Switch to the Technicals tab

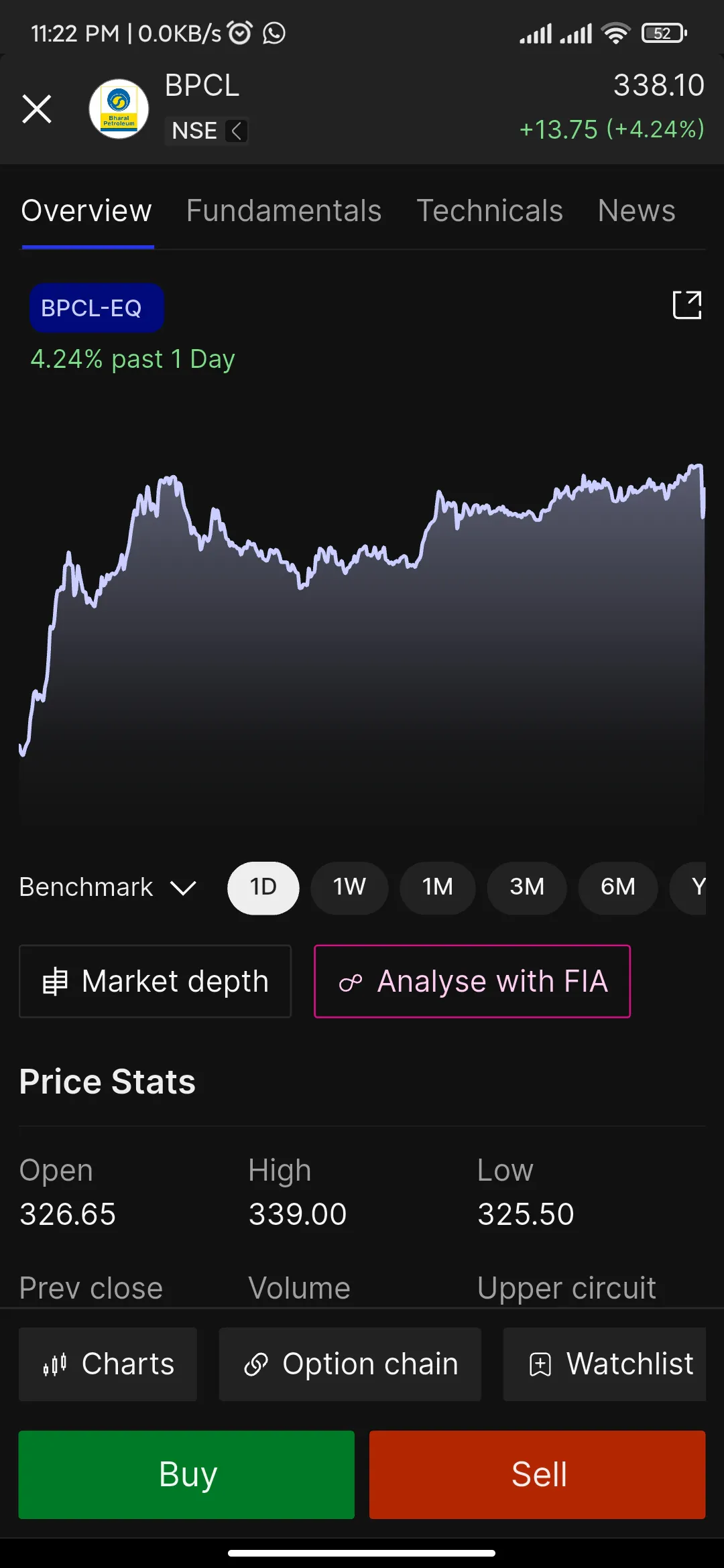[489, 211]
